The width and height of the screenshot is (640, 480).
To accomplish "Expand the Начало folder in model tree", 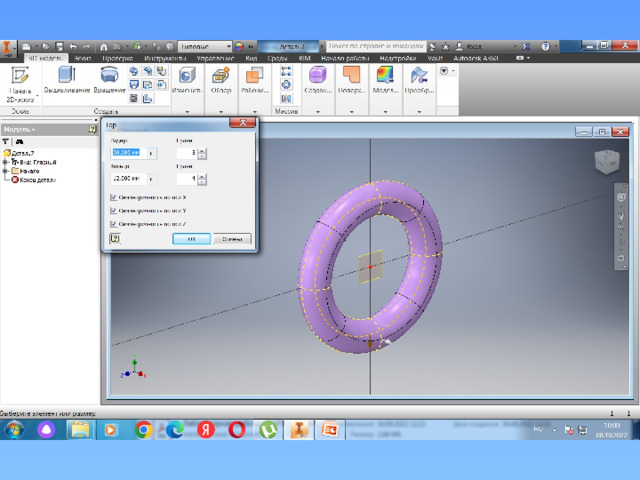I will 6,171.
